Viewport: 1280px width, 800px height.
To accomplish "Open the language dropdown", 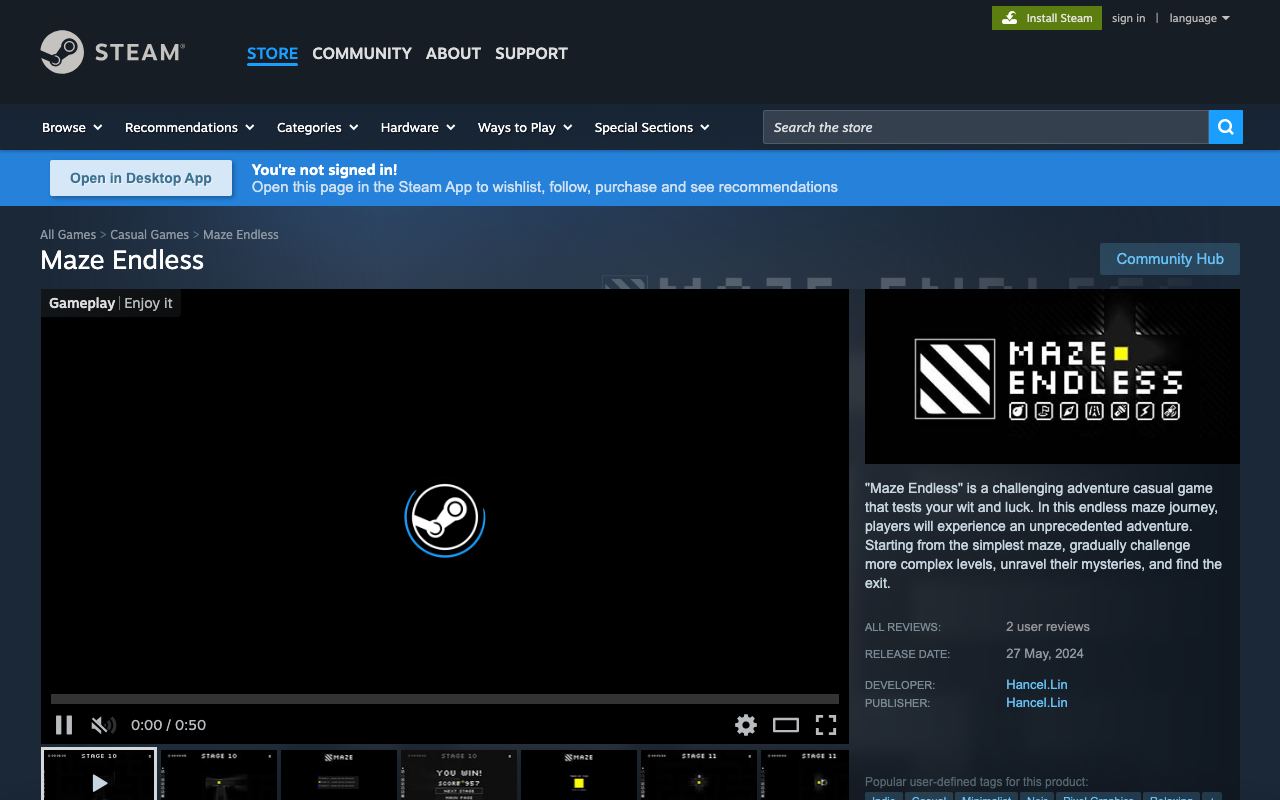I will (1199, 18).
